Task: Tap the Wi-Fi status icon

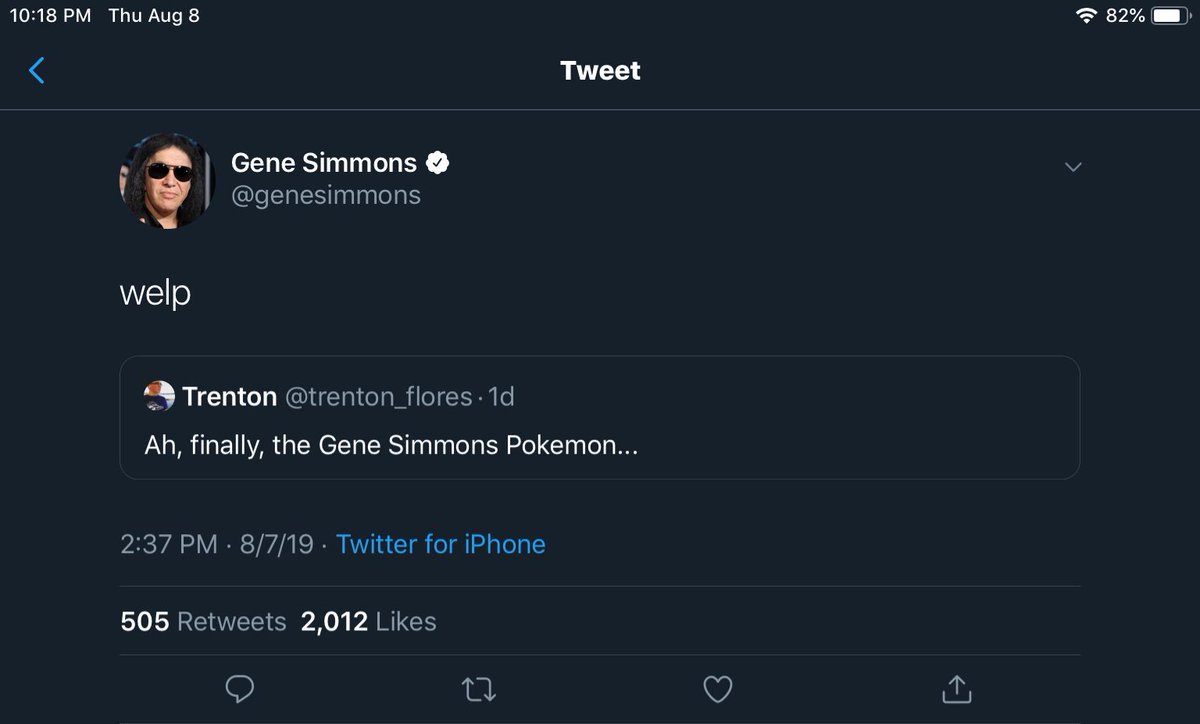Action: click(x=1086, y=16)
